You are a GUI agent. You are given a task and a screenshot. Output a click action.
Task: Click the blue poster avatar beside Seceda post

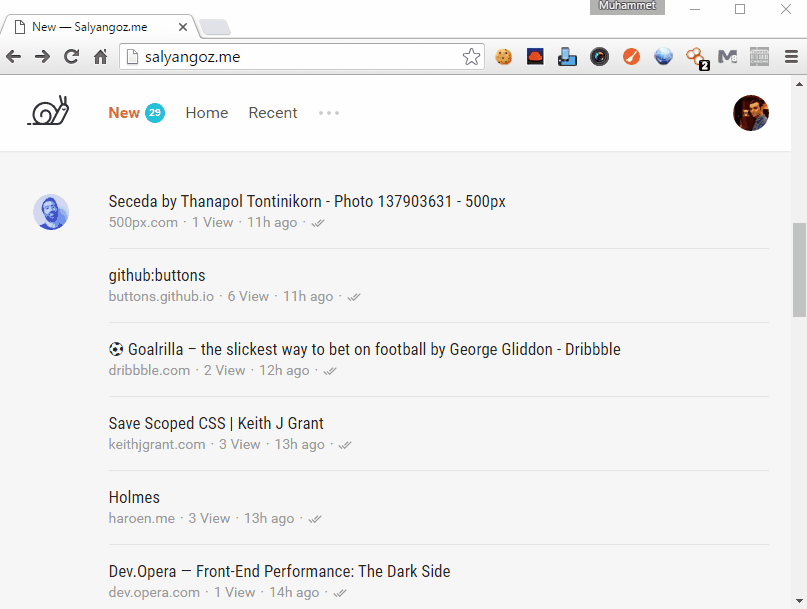click(51, 212)
